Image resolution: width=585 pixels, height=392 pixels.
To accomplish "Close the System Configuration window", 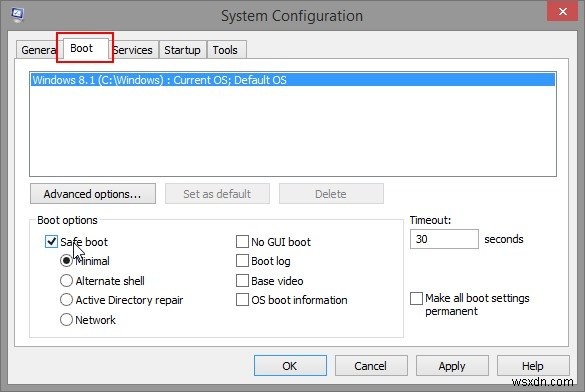I will tap(563, 12).
